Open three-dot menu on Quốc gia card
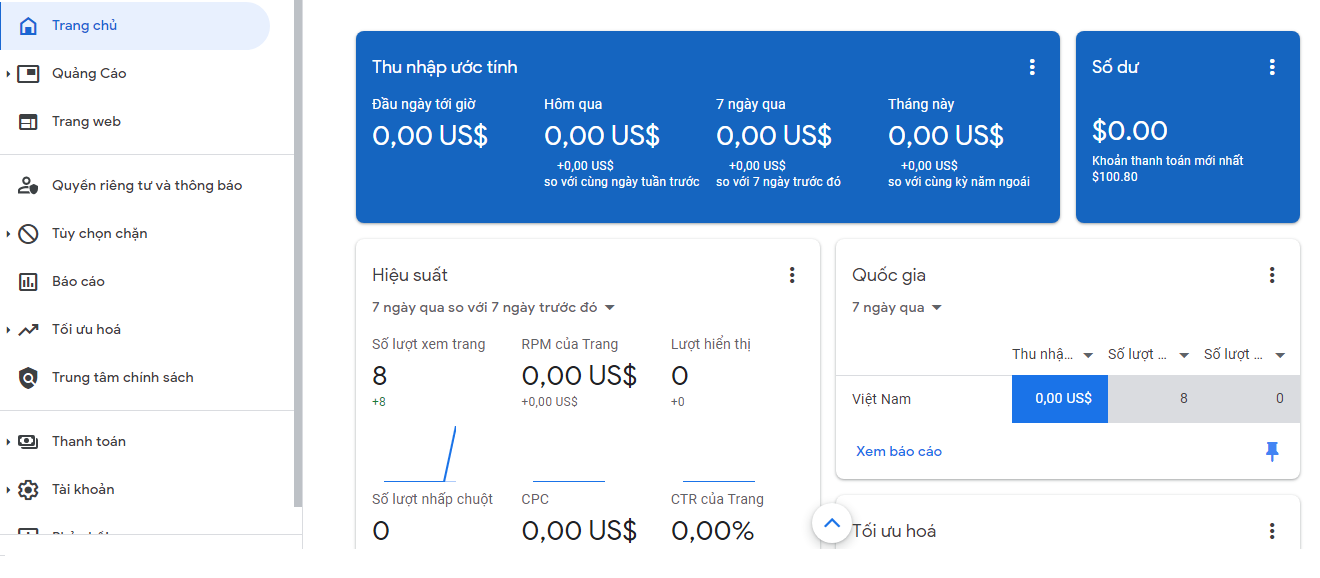Image resolution: width=1320 pixels, height=578 pixels. 1272,275
